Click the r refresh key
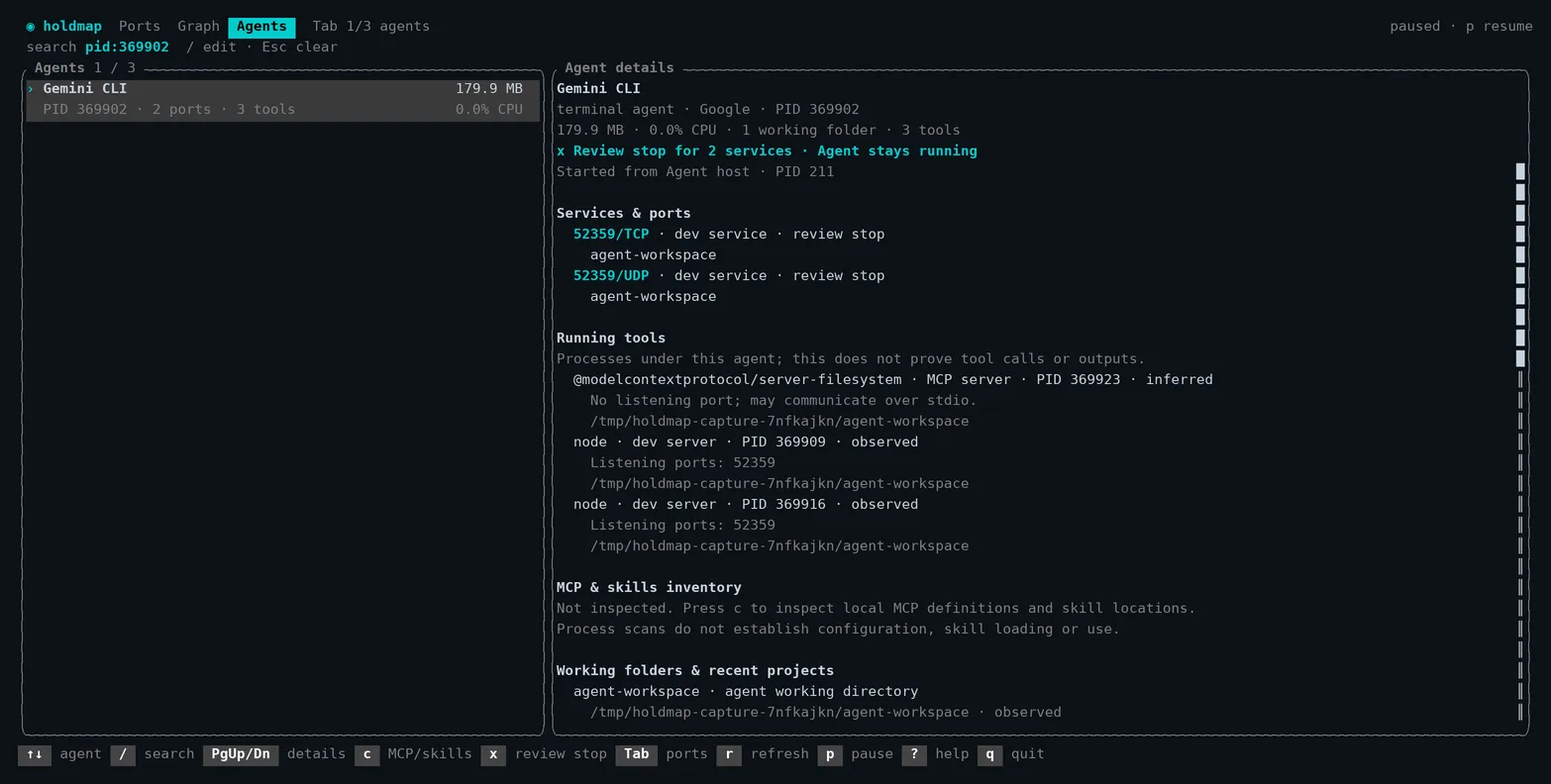 [729, 754]
